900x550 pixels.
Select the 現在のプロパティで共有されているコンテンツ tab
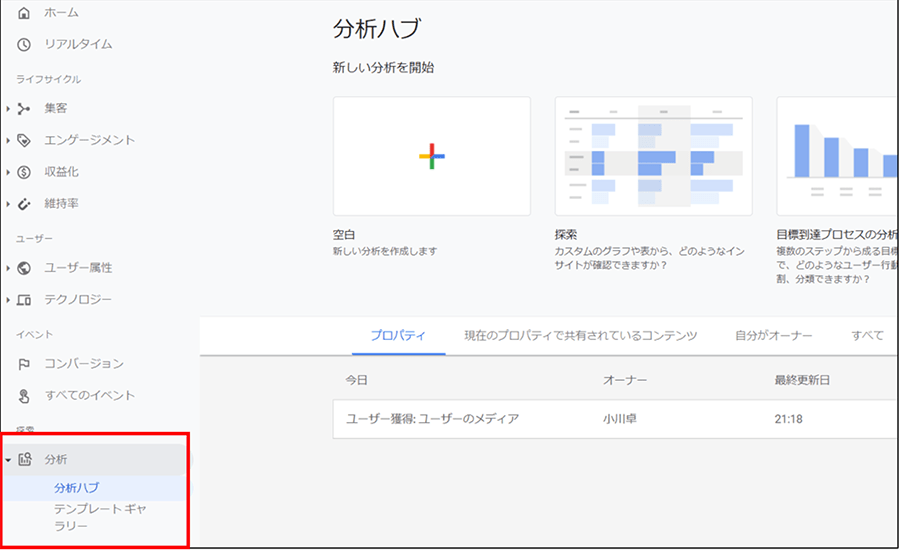(x=580, y=336)
